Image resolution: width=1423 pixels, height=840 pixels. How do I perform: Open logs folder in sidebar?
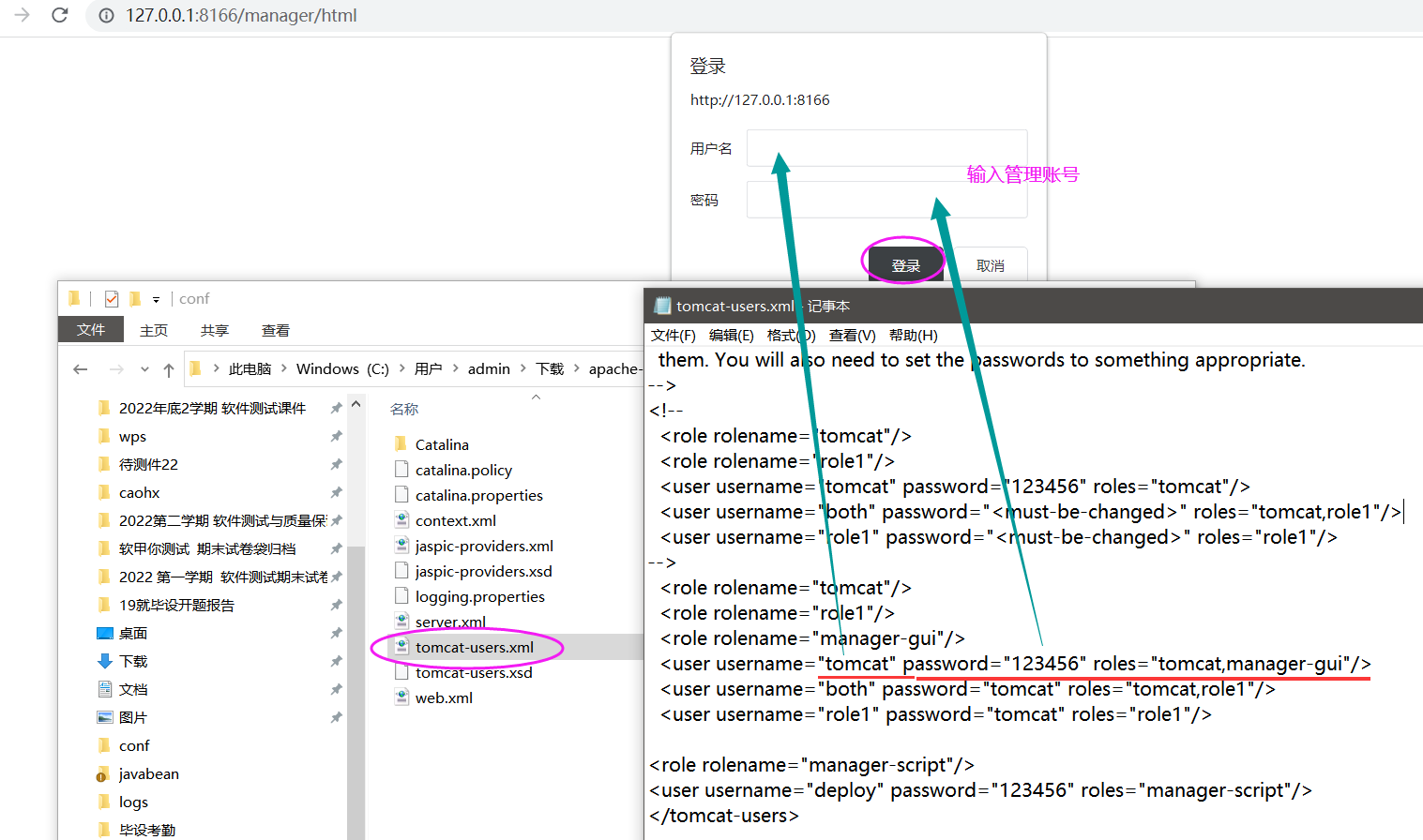[133, 802]
